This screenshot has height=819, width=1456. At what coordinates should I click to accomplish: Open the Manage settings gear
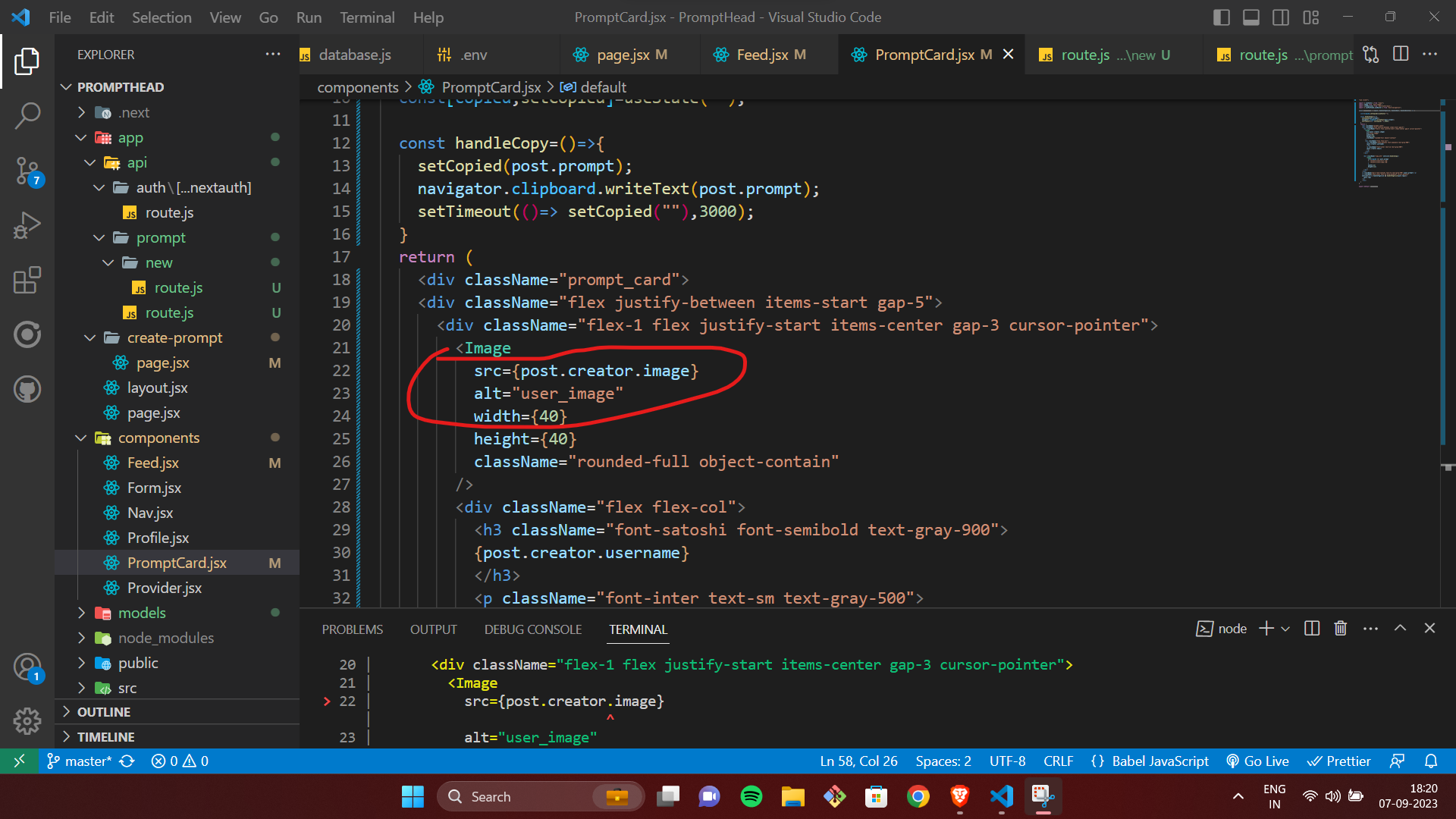pyautogui.click(x=28, y=721)
